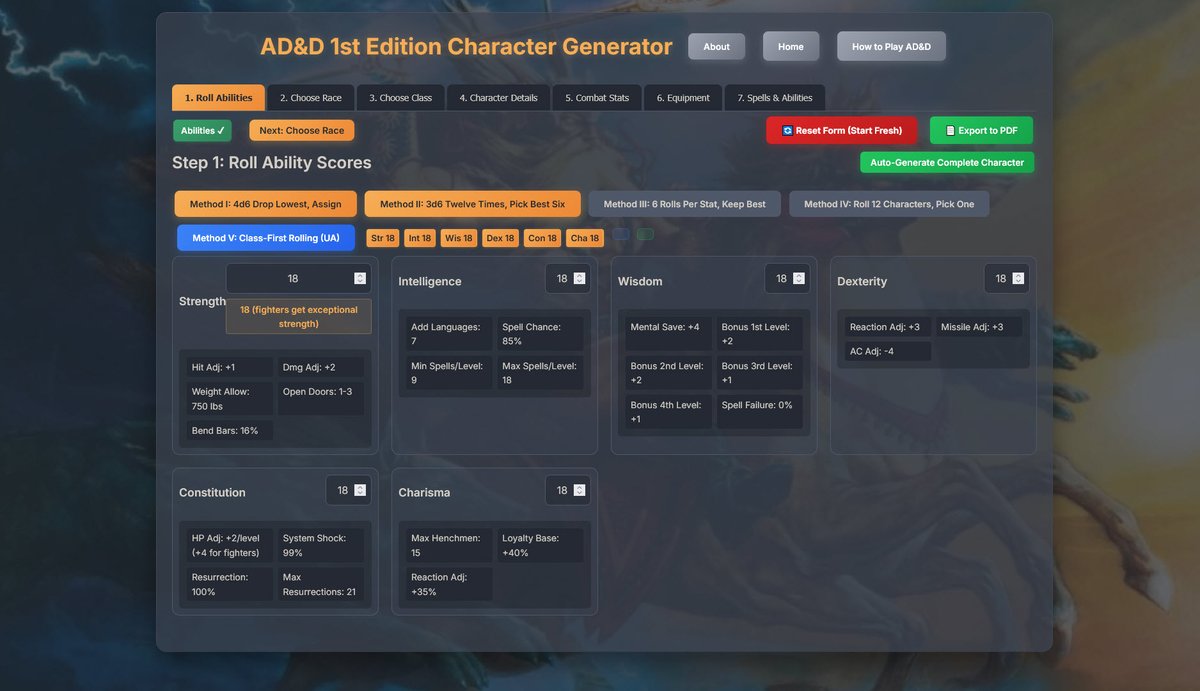Image resolution: width=1200 pixels, height=691 pixels.
Task: Choose Method III: 6 Rolls Per Stat
Action: (684, 204)
